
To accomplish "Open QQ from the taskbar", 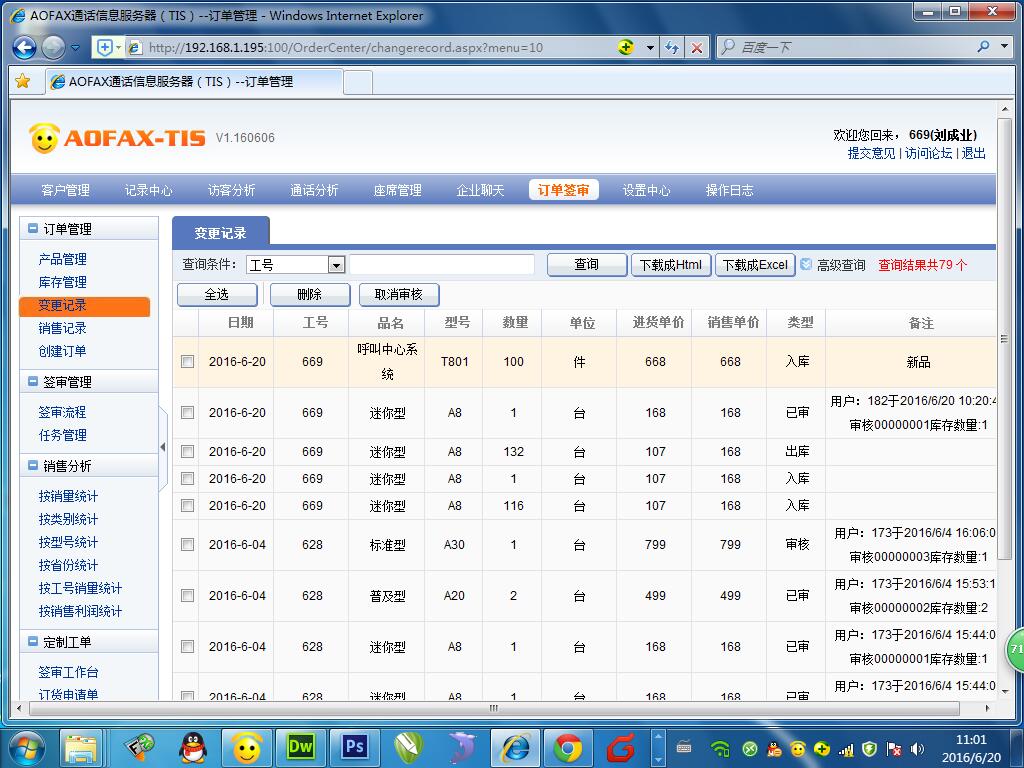I will tap(193, 746).
